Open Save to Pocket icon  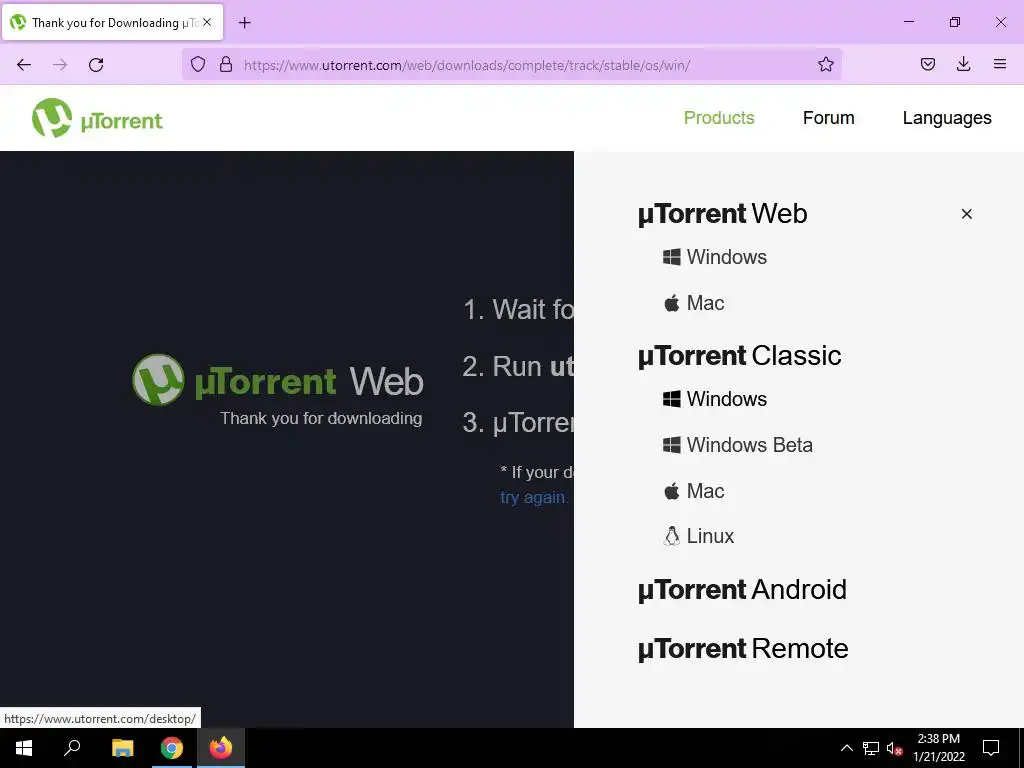point(928,64)
